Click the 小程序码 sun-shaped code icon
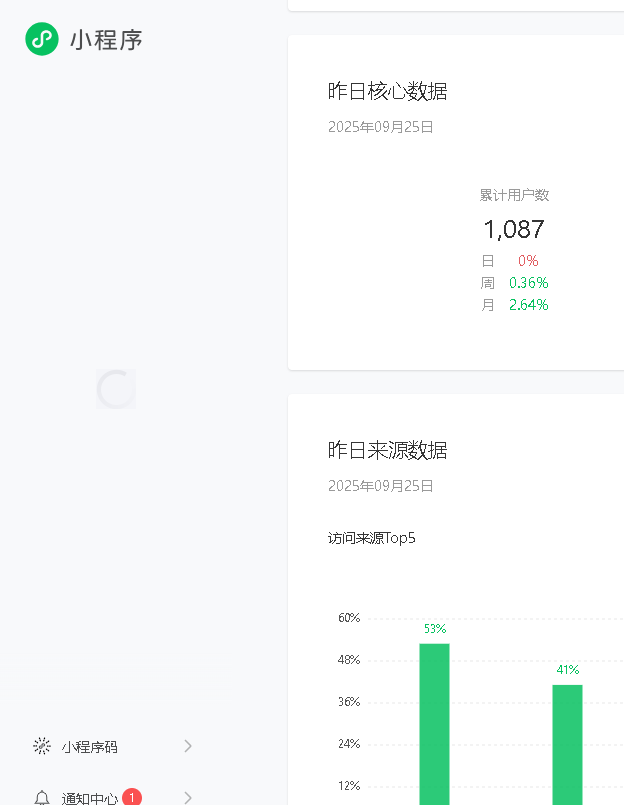This screenshot has width=624, height=805. pos(42,746)
